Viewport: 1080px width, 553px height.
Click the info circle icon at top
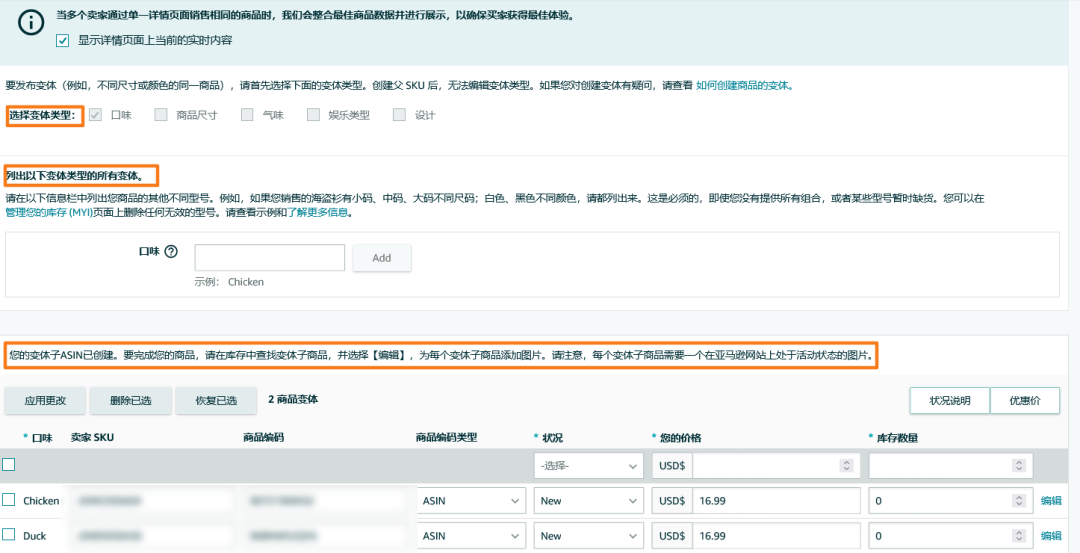click(x=31, y=24)
